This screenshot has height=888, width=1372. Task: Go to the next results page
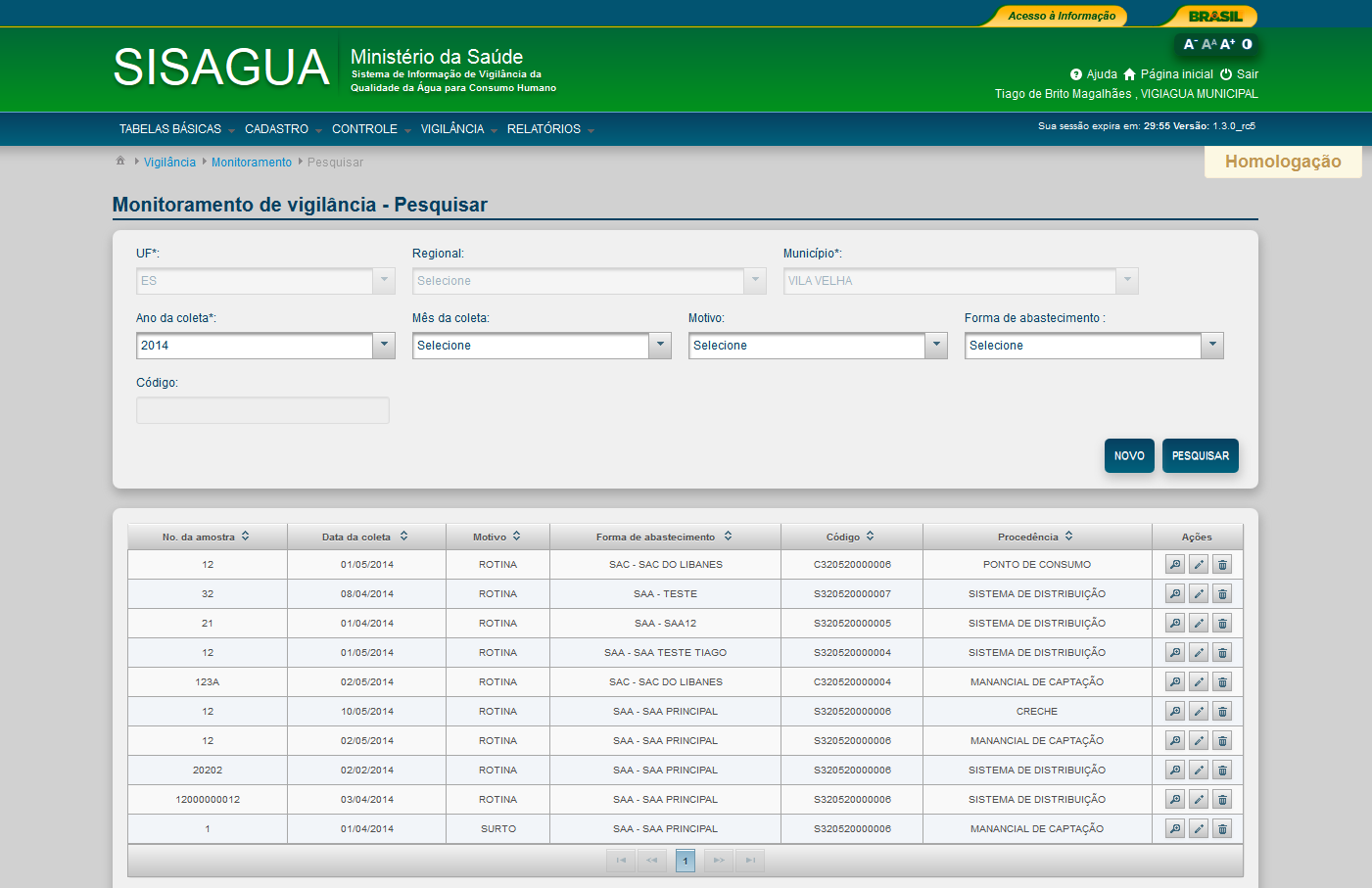(x=719, y=861)
